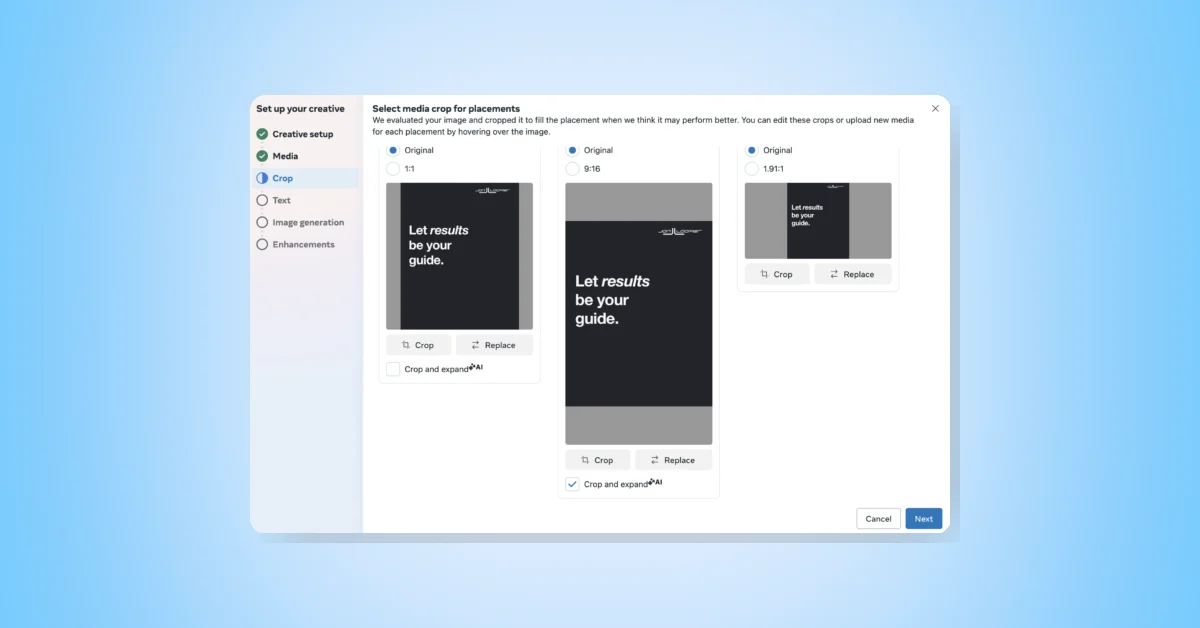Click the half-filled circle icon beside Crop
Viewport: 1200px width, 628px height.
262,178
